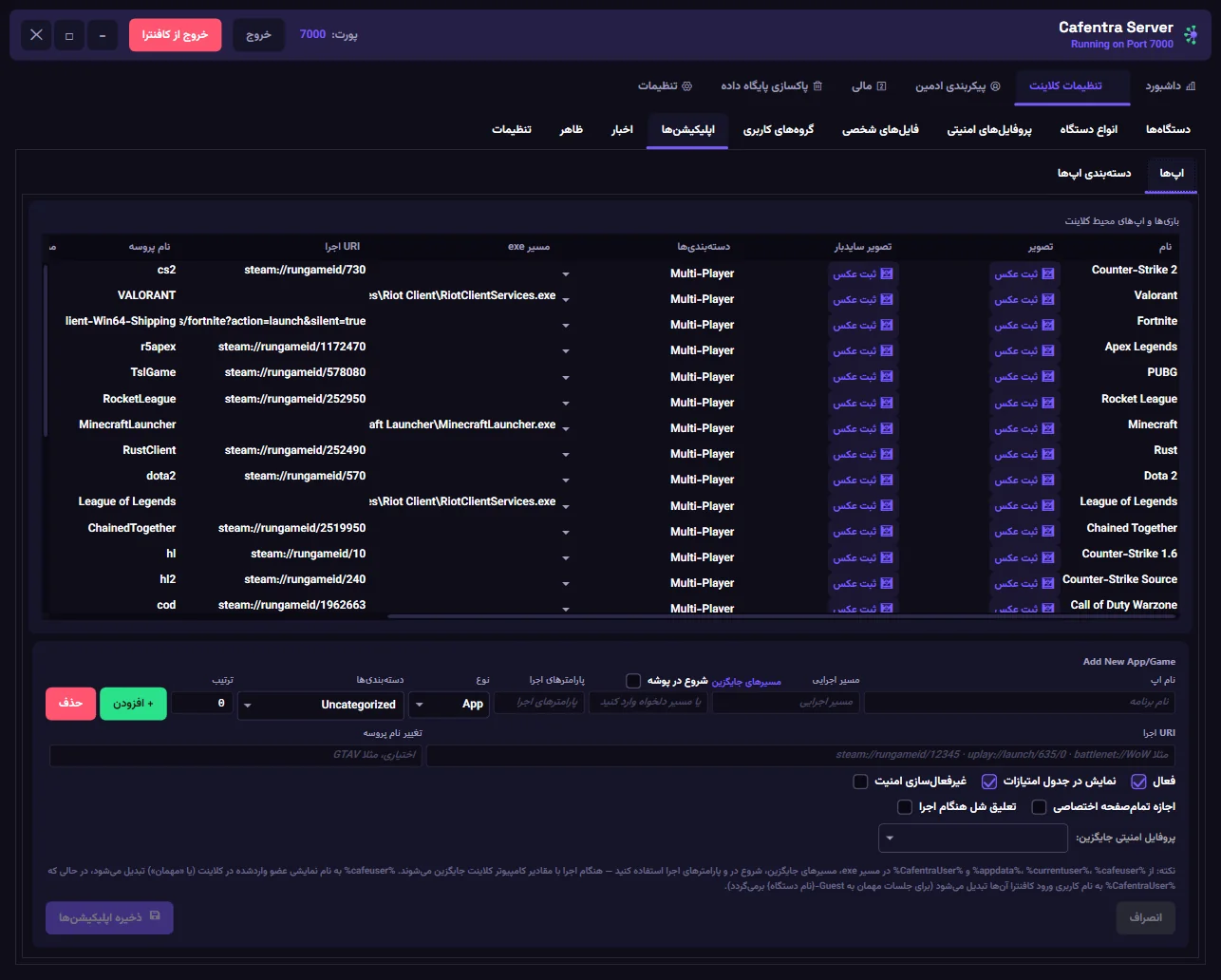Click the تغییر نام پروسه input field
1221x980 pixels.
(x=235, y=756)
